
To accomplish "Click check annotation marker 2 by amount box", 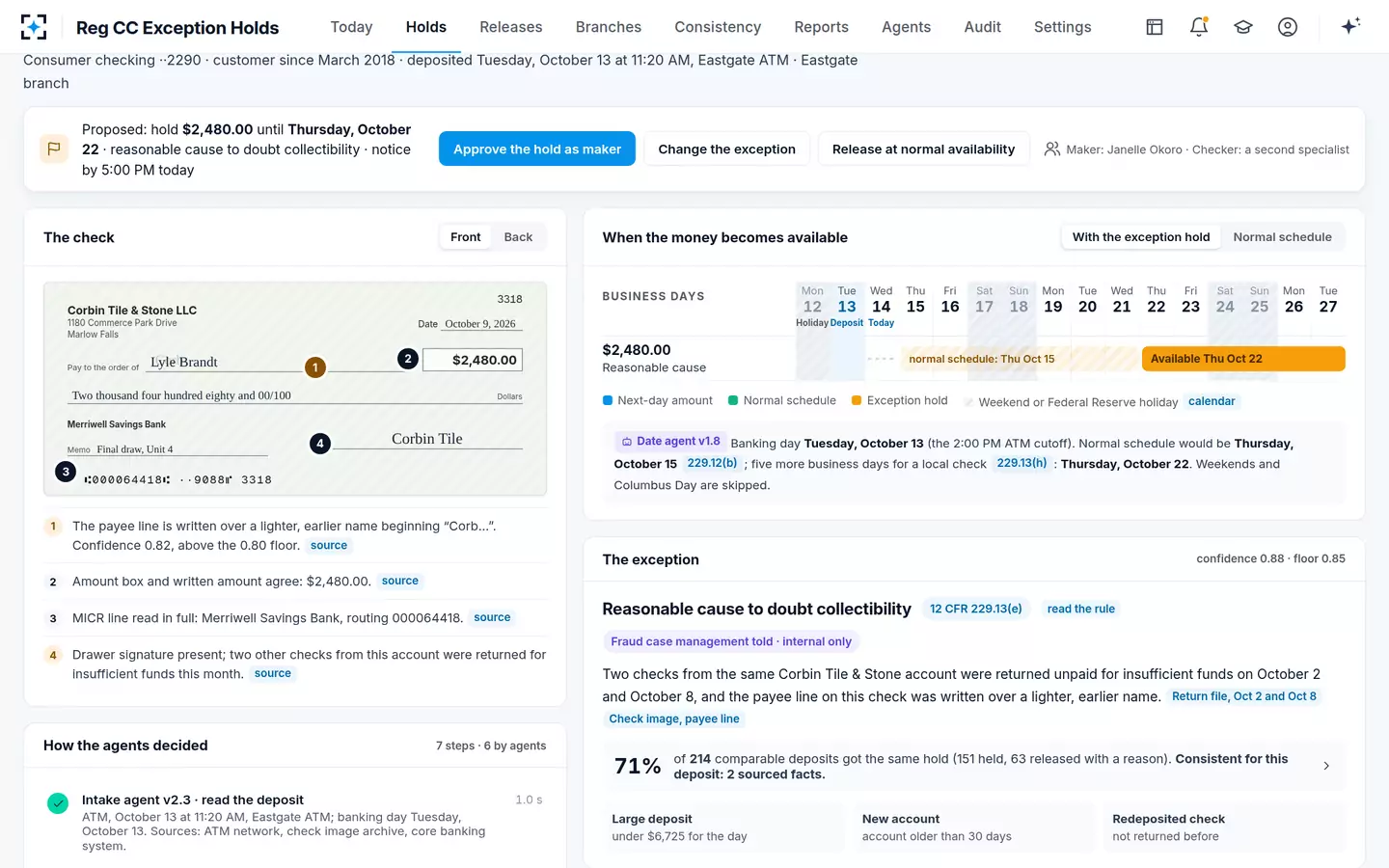I will click(x=408, y=359).
